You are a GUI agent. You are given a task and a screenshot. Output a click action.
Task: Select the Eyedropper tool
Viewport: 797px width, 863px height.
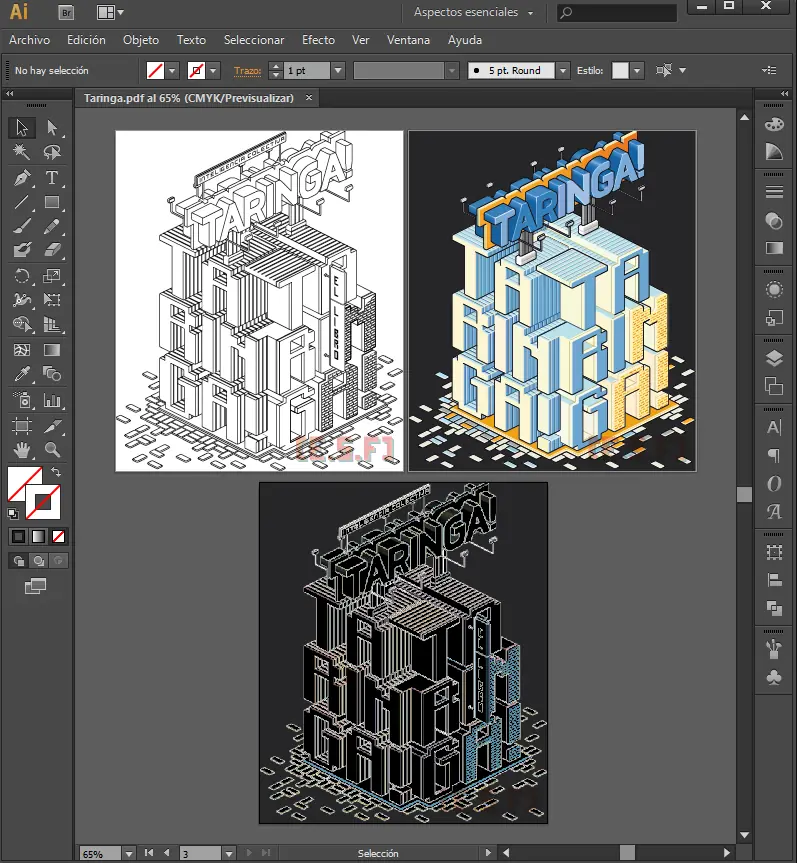(x=22, y=374)
